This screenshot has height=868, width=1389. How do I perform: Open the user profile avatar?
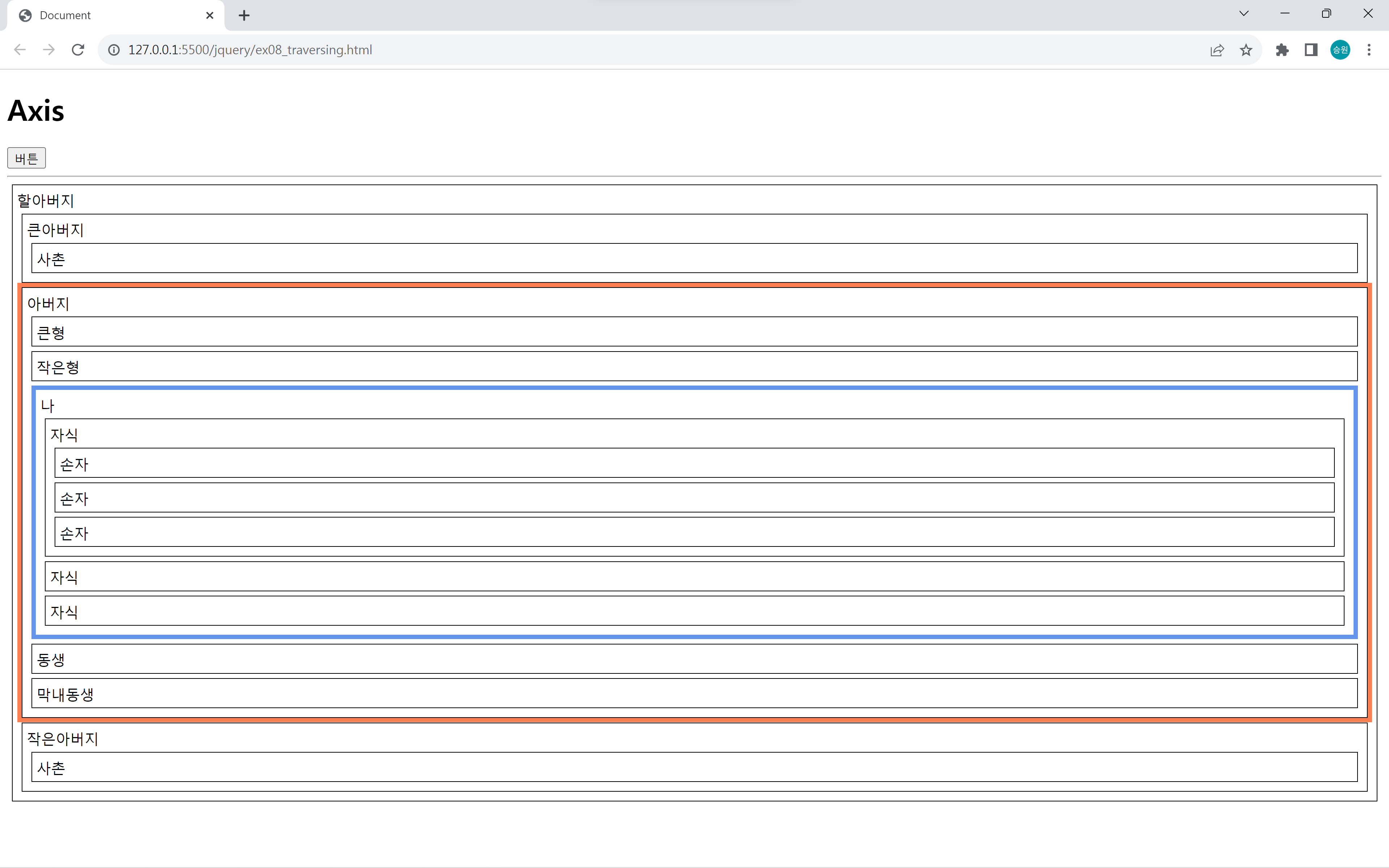tap(1340, 50)
